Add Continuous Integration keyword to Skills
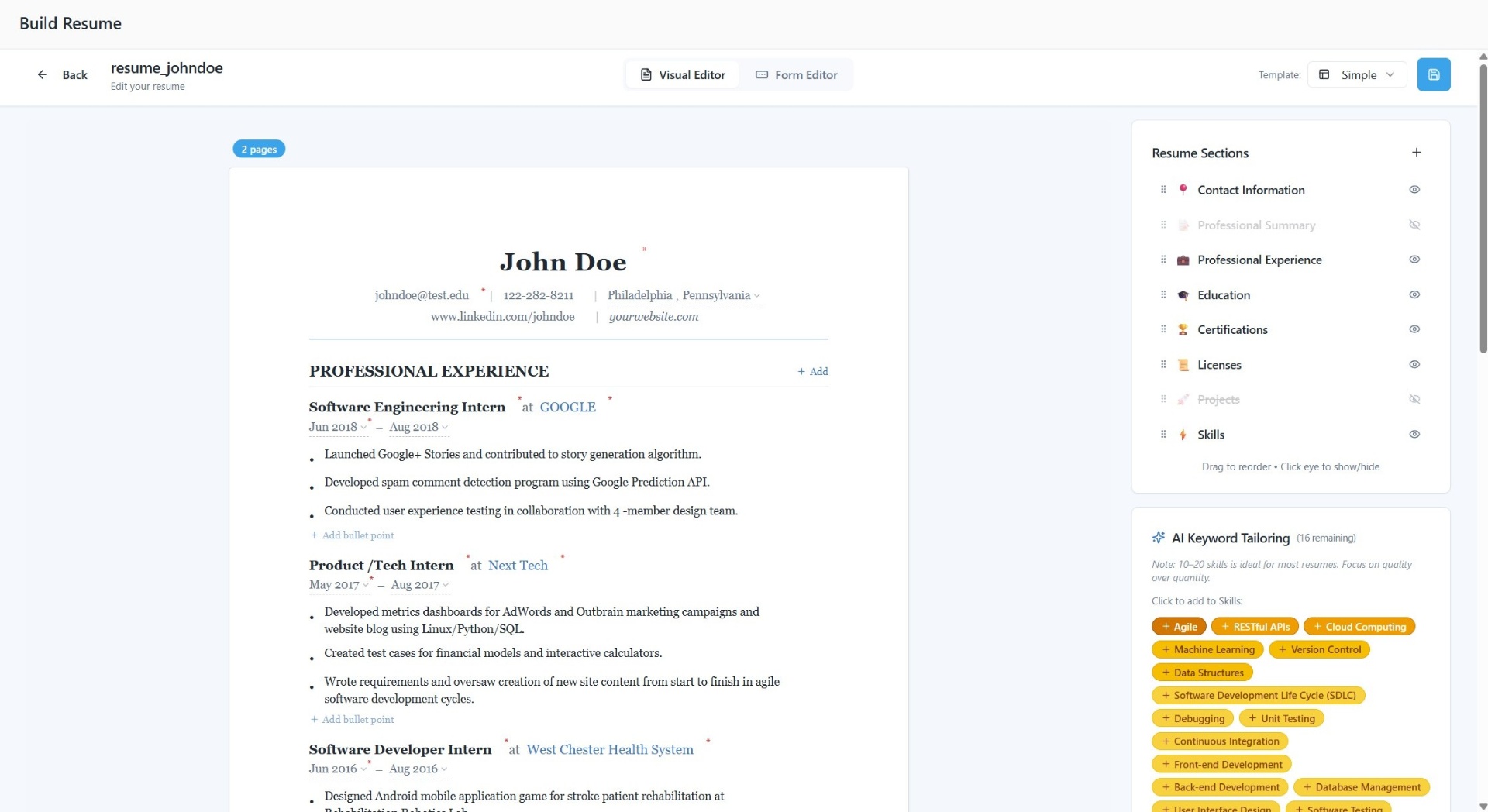This screenshot has width=1488, height=812. [1220, 741]
